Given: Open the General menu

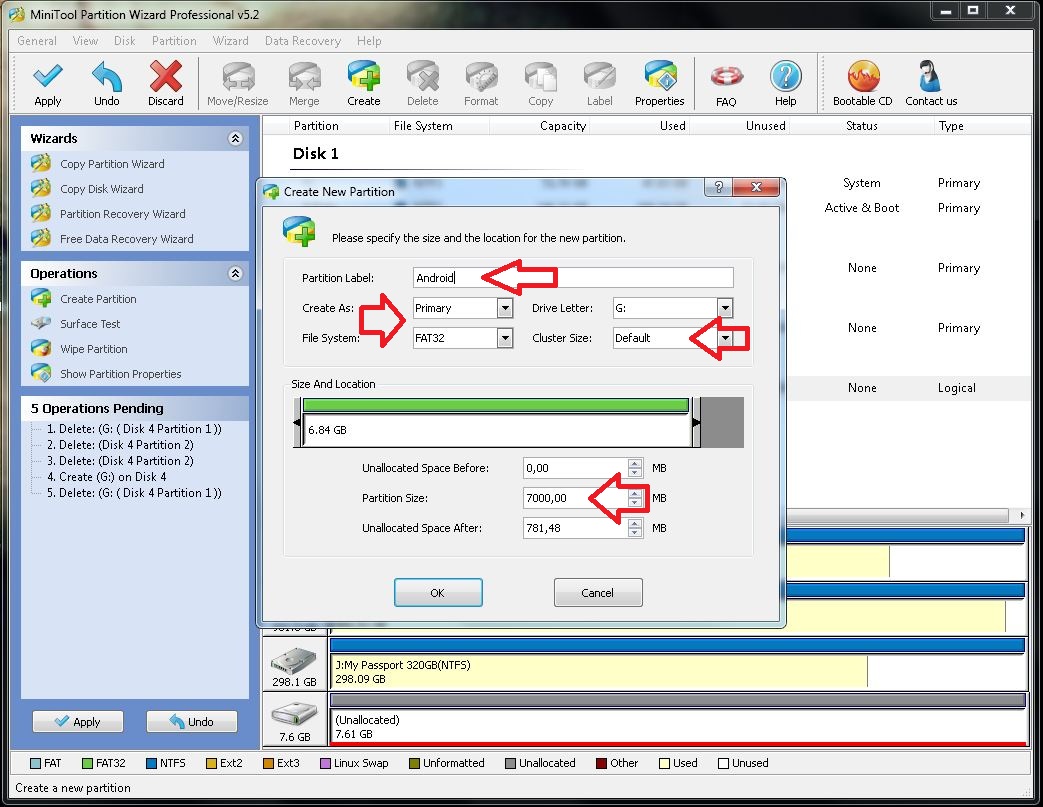Looking at the screenshot, I should 37,41.
